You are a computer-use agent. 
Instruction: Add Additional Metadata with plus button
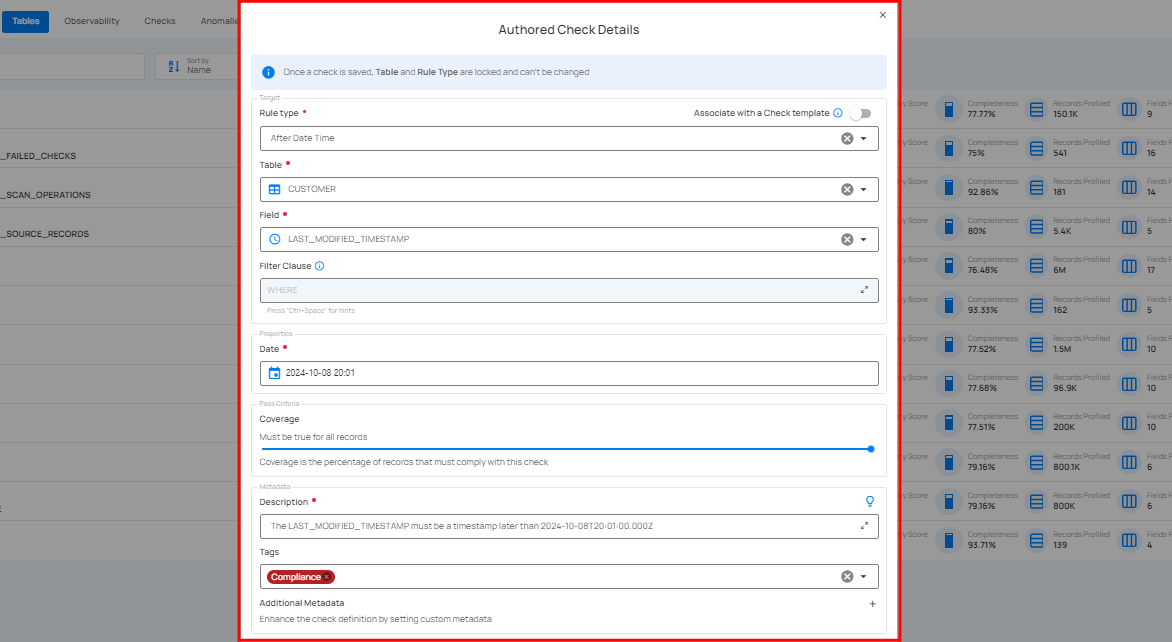[872, 604]
